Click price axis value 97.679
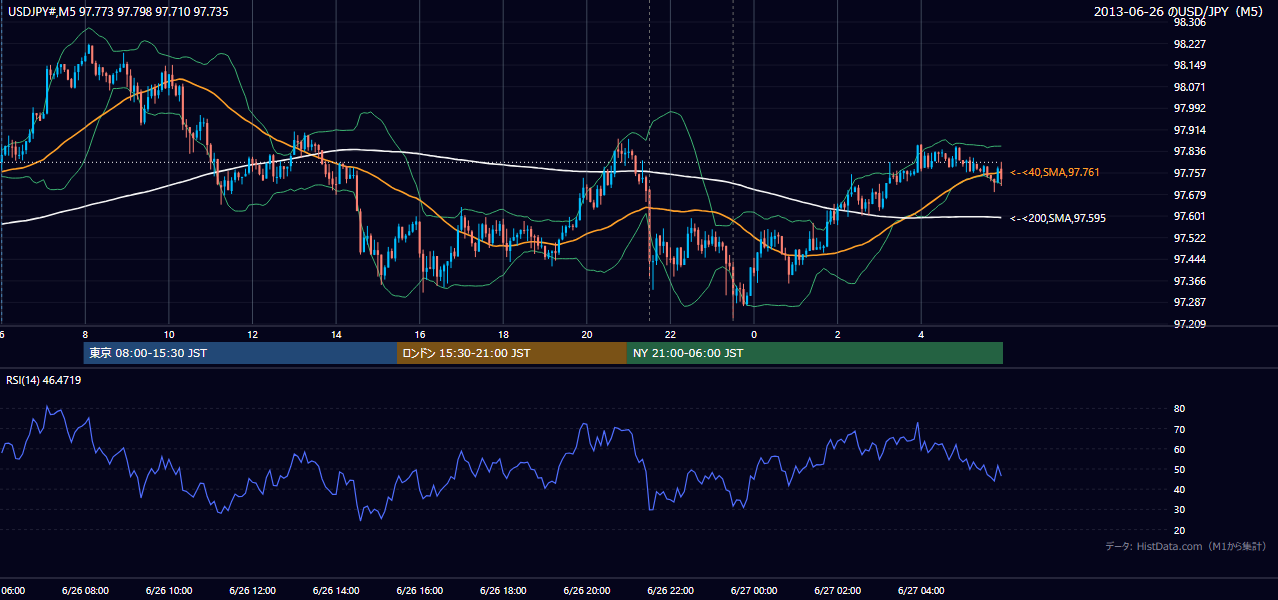 tap(1189, 194)
